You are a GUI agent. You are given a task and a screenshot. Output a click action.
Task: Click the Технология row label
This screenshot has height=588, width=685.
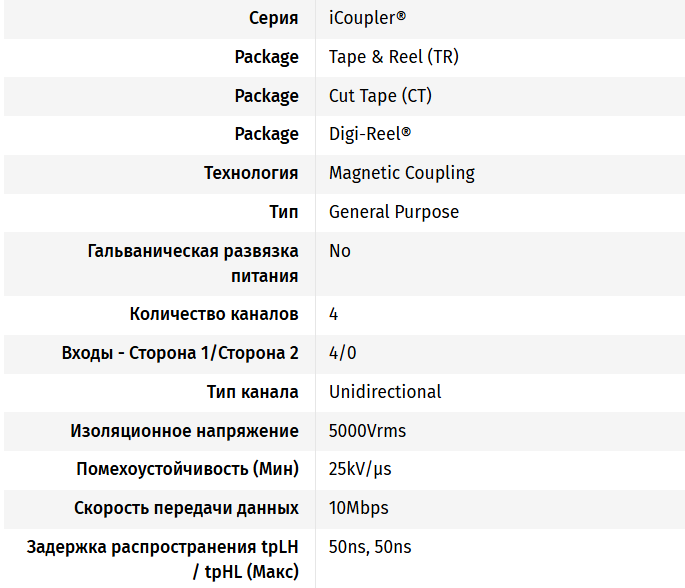(251, 173)
